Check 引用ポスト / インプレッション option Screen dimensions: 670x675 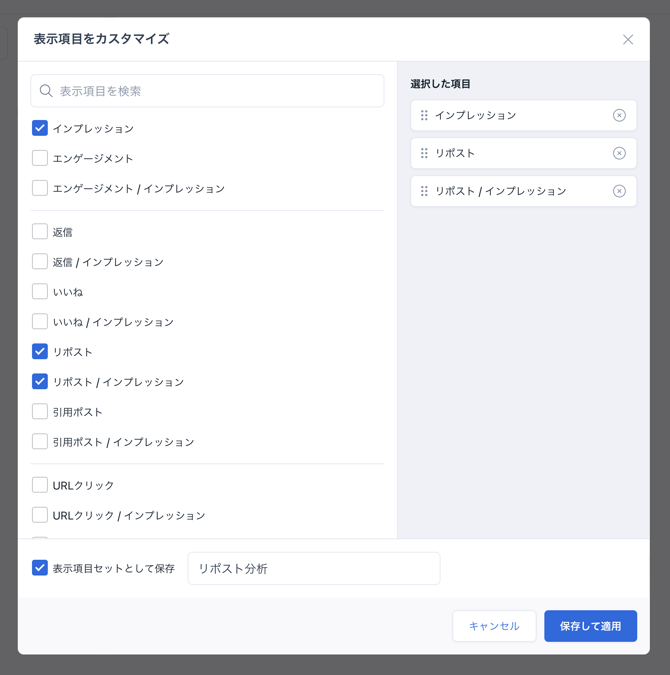tap(40, 441)
